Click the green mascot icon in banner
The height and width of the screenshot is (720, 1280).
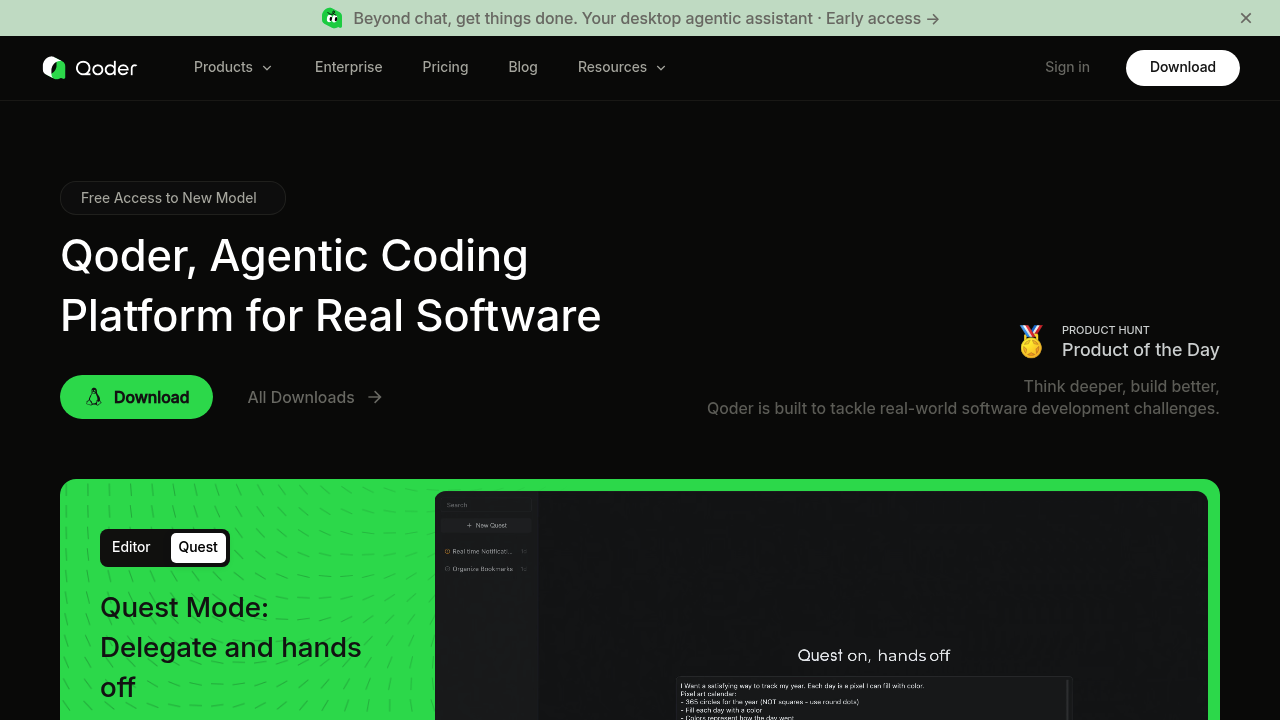point(332,18)
